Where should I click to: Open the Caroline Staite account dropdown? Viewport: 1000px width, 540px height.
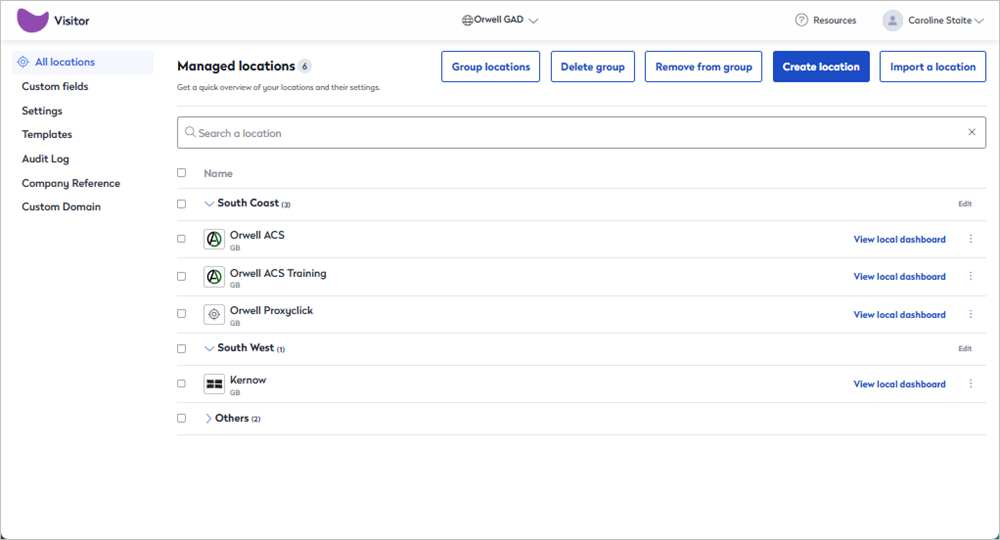933,20
